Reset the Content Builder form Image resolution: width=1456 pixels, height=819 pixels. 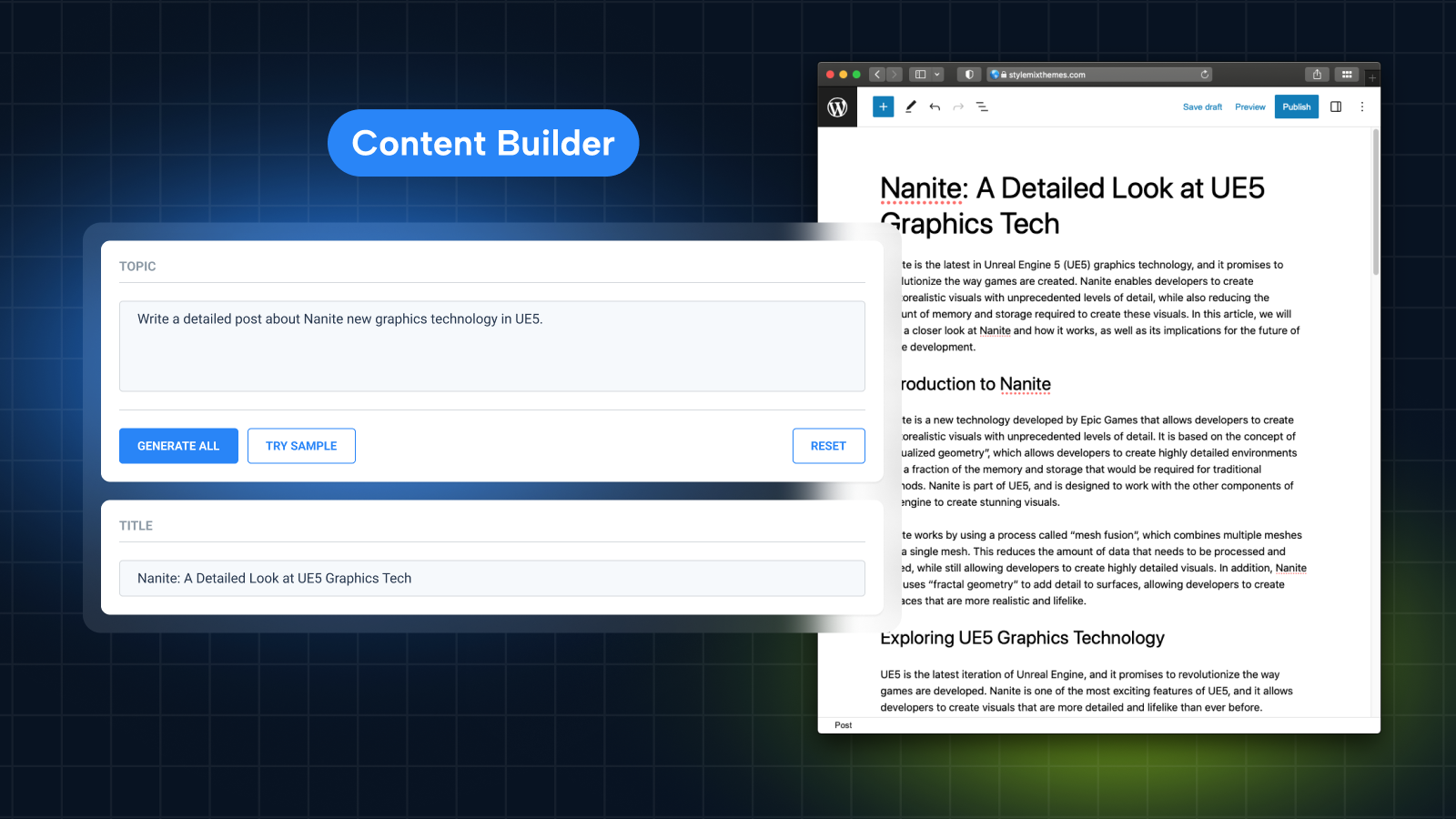(x=828, y=446)
